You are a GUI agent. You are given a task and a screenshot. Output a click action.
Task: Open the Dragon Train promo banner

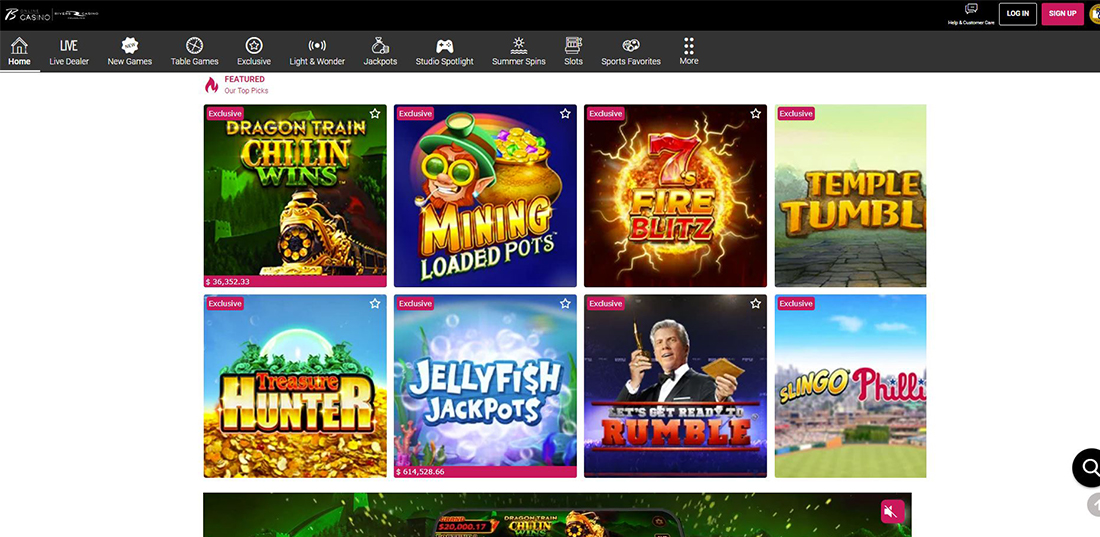pyautogui.click(x=557, y=515)
